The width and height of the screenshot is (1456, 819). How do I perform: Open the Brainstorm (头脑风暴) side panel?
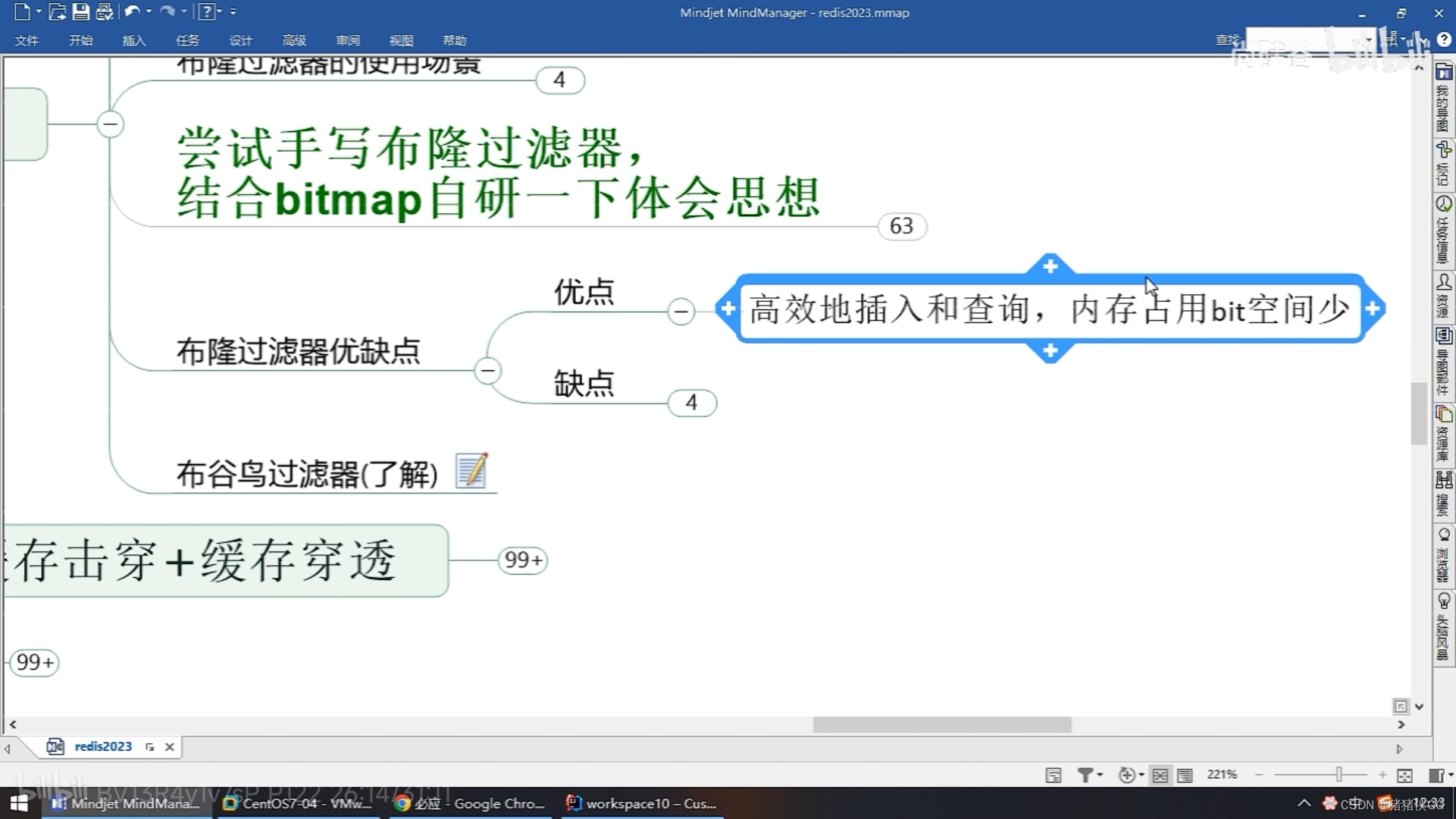pyautogui.click(x=1444, y=628)
